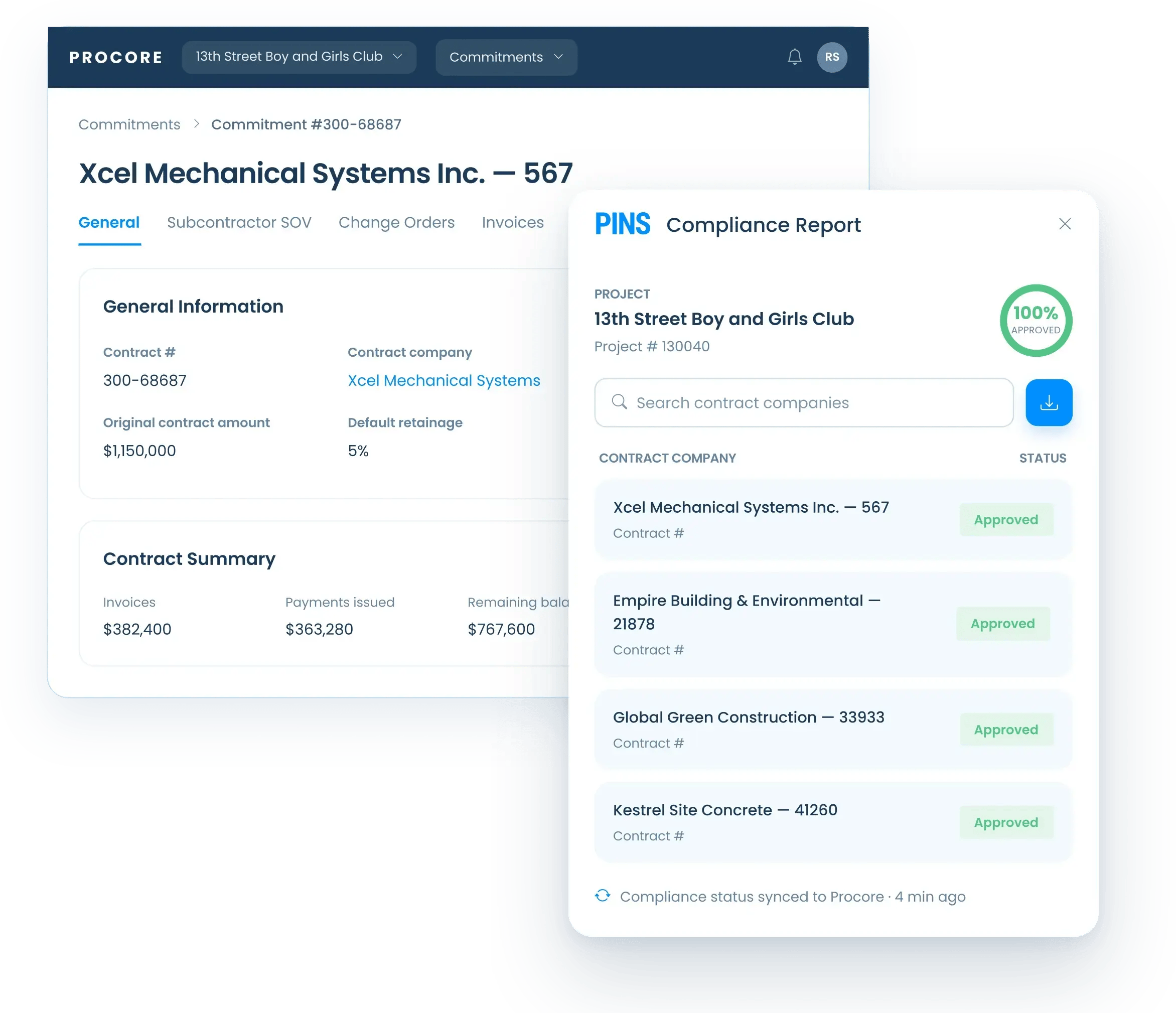The image size is (1176, 1013).
Task: Select Global Green Construction — 33933 row
Action: click(833, 730)
